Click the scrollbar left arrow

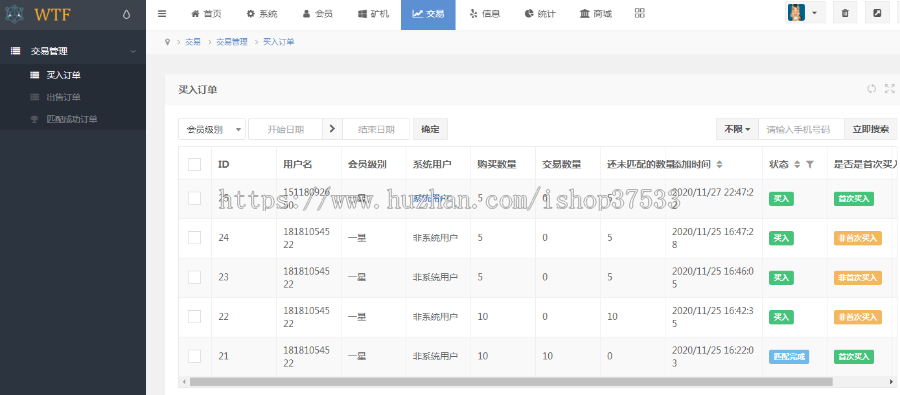(184, 381)
